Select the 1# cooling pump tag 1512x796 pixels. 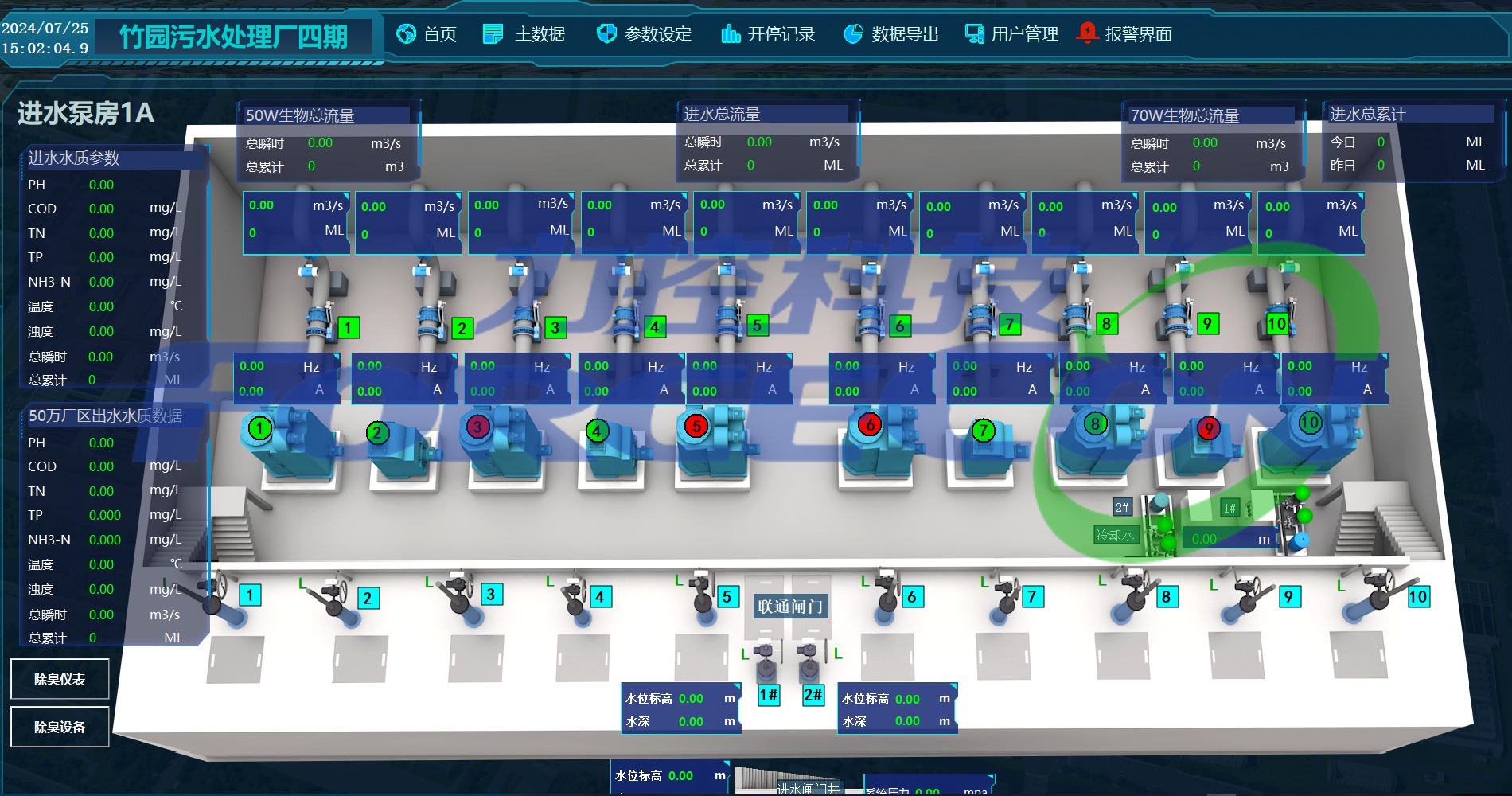click(1229, 508)
